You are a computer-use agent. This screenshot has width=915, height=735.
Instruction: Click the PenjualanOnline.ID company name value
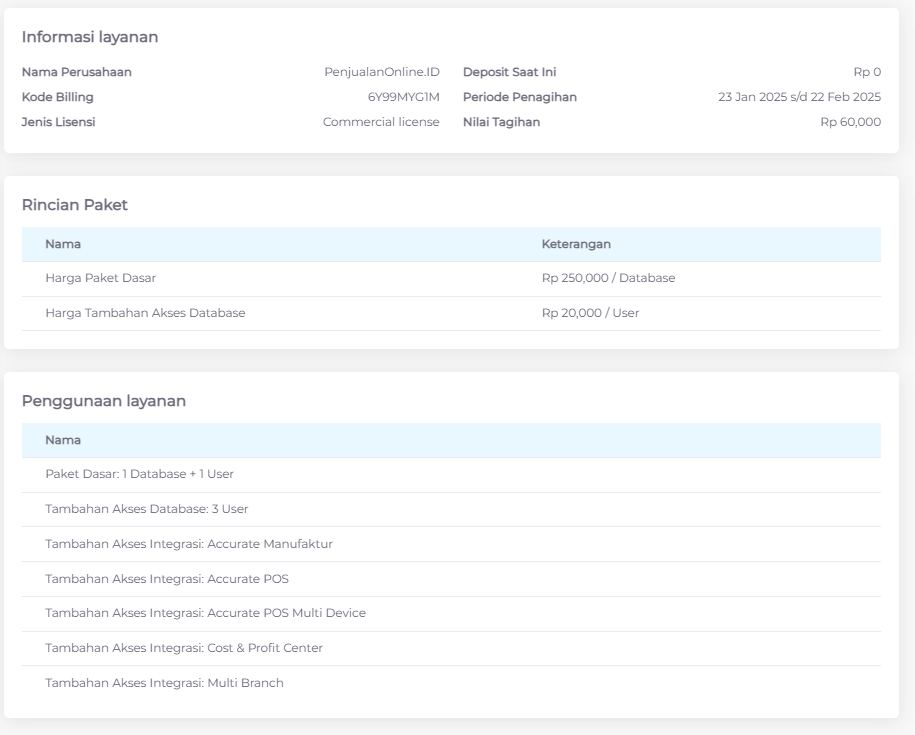click(381, 72)
